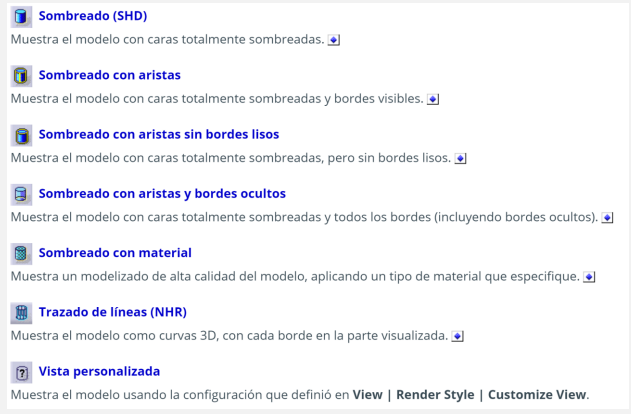Open the Vista personalizada heading link
This screenshot has height=414, width=631.
point(101,371)
